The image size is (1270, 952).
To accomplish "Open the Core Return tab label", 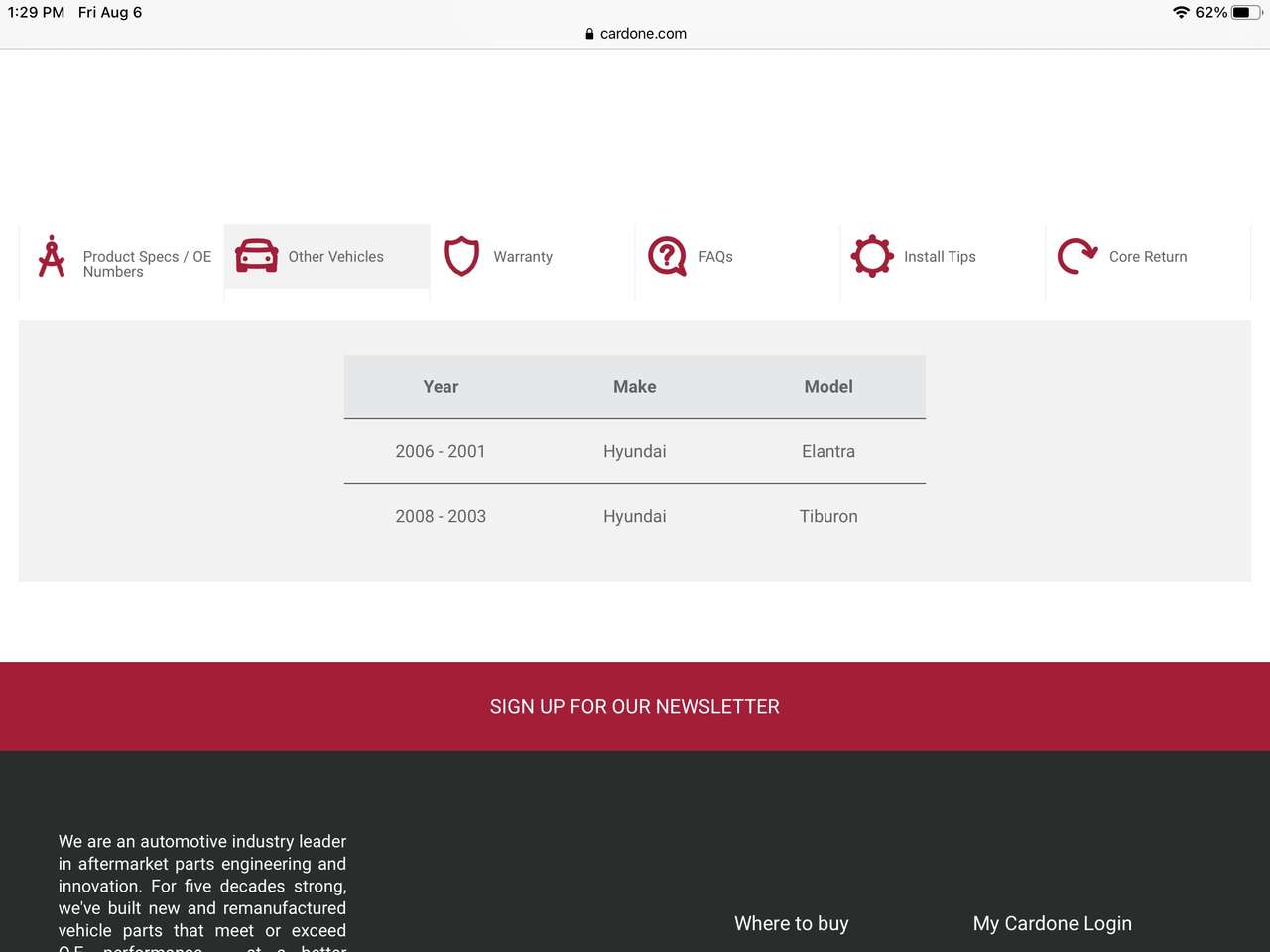I will coord(1148,257).
